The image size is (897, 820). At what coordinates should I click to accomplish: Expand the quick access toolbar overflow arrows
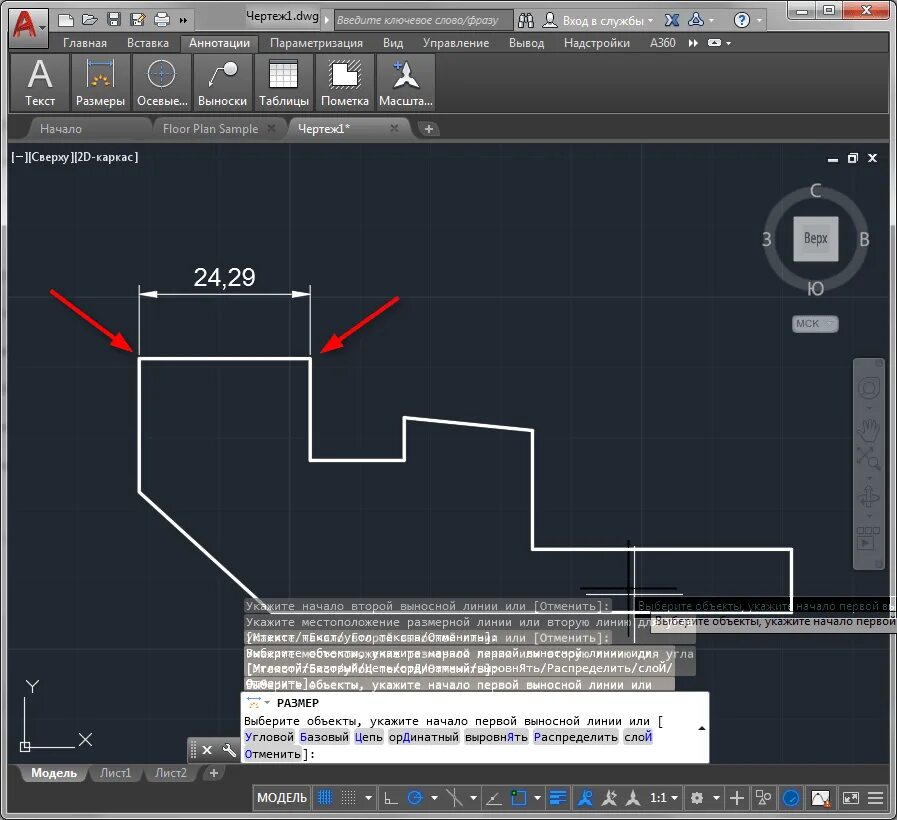coord(183,21)
